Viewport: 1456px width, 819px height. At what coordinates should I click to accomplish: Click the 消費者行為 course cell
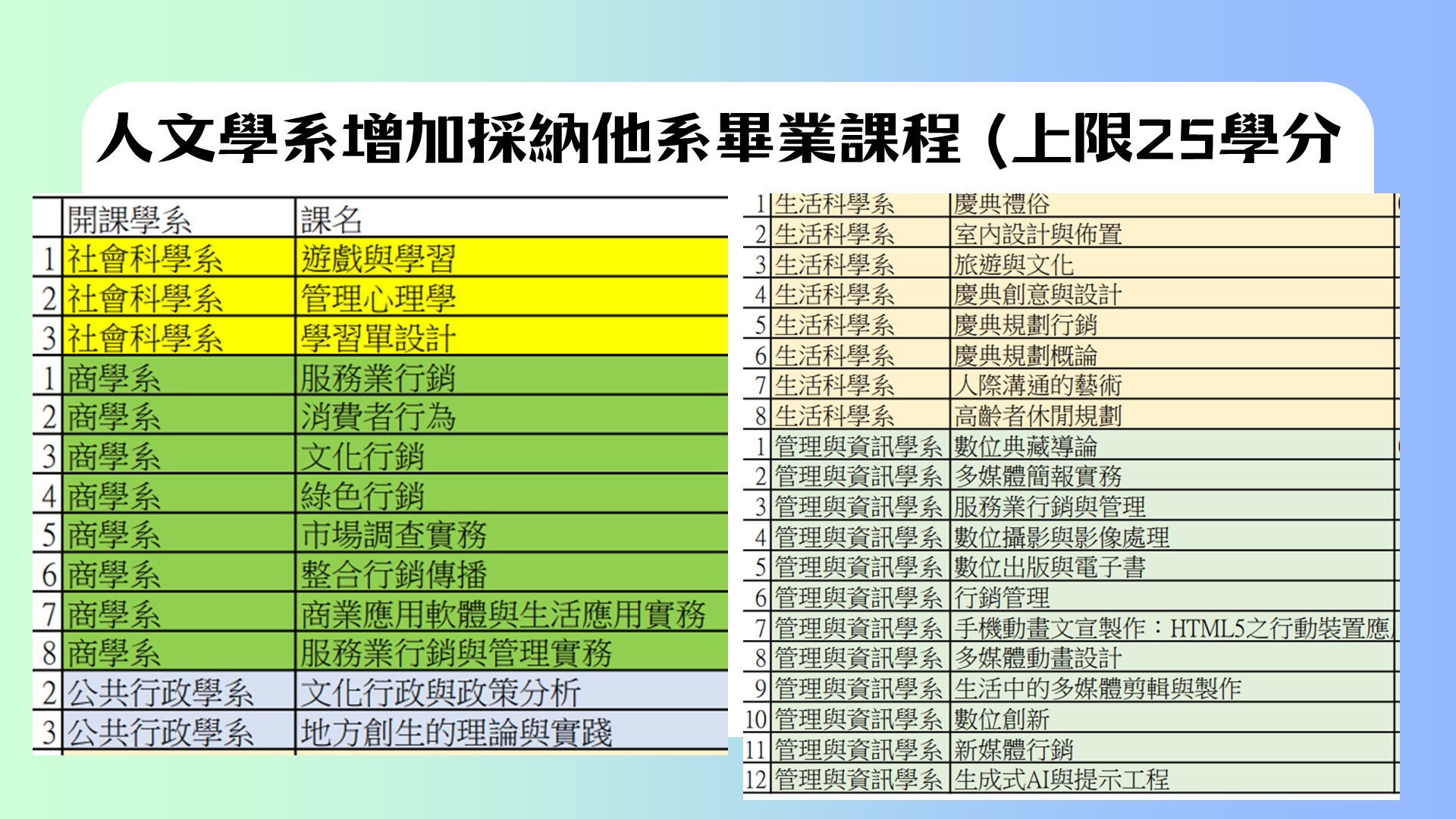coord(378,416)
